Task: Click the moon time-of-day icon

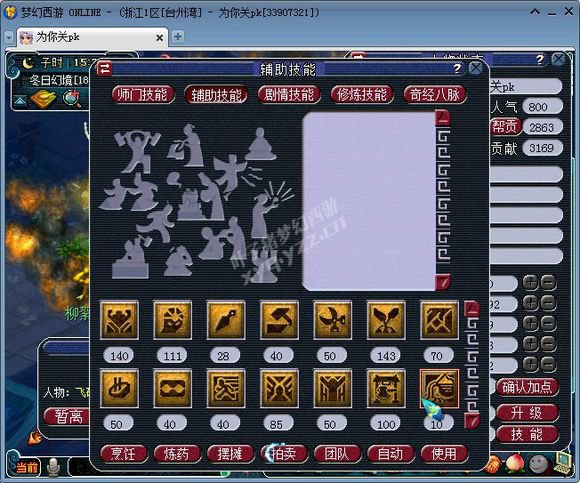Action: click(28, 63)
